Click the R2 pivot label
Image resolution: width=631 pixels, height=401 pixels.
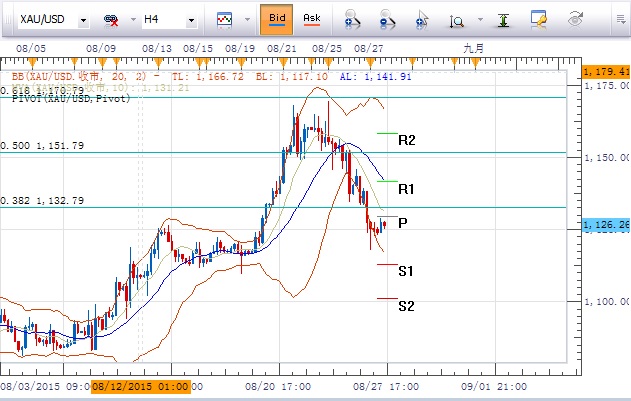coord(406,140)
